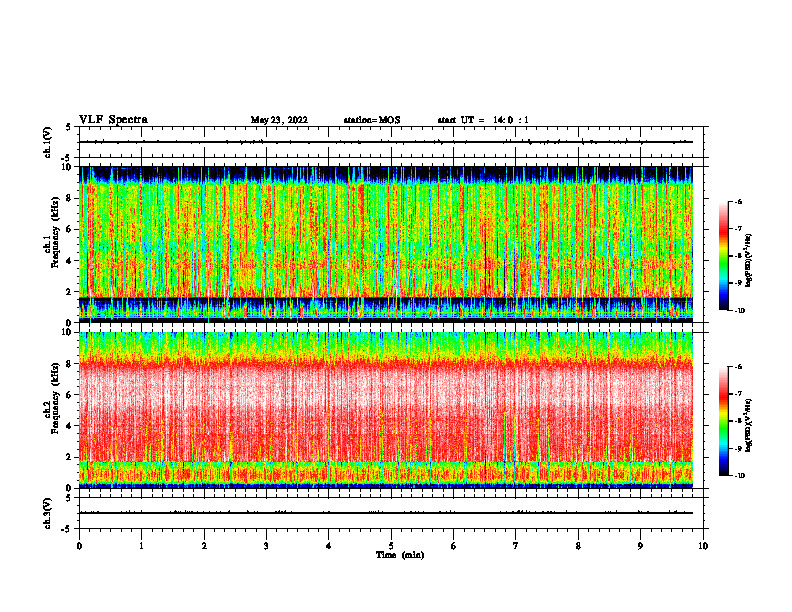Select the "start UT = 14: 0 : 1" text

tap(483, 120)
